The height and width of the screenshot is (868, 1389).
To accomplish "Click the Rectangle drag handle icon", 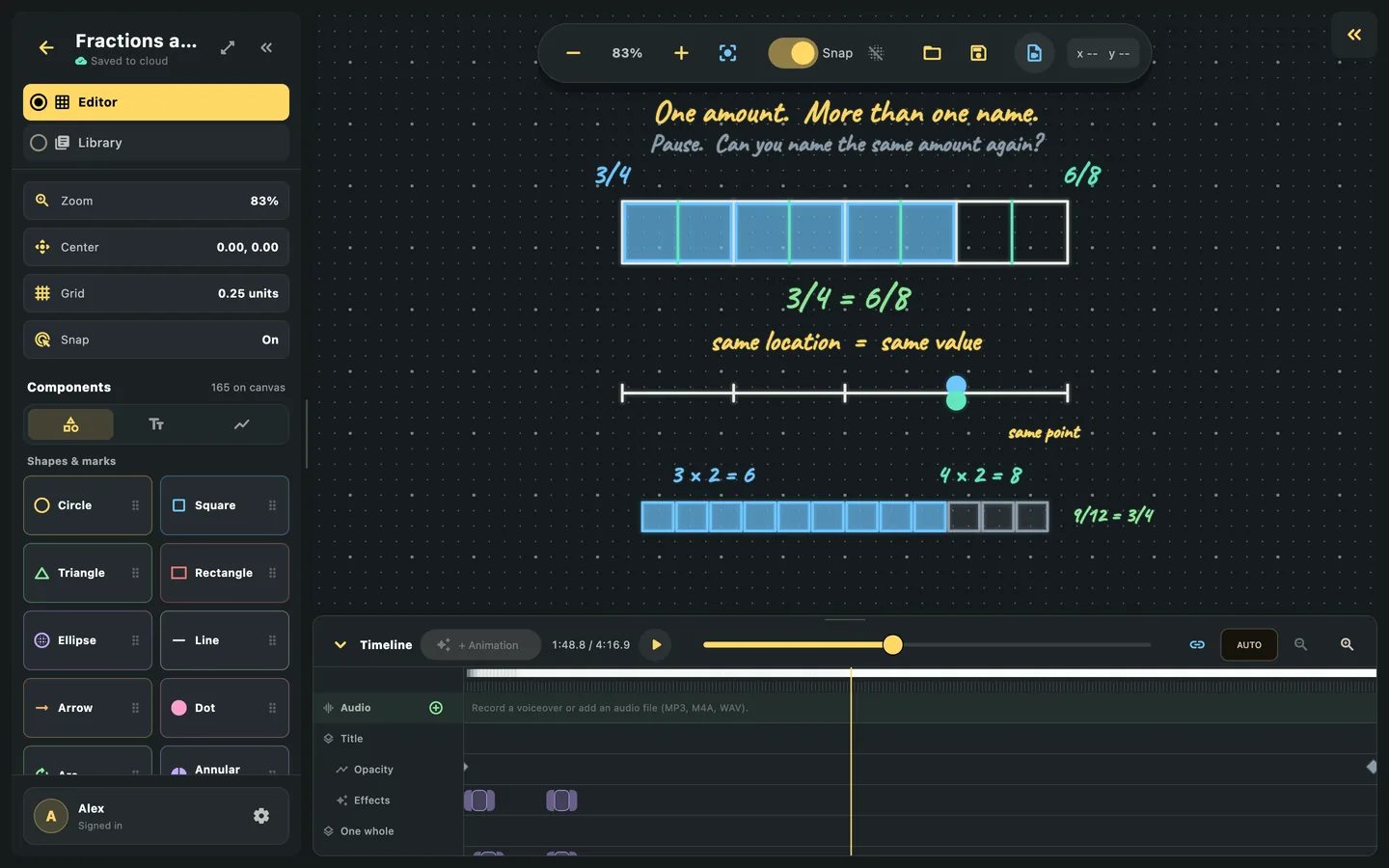I will click(272, 573).
